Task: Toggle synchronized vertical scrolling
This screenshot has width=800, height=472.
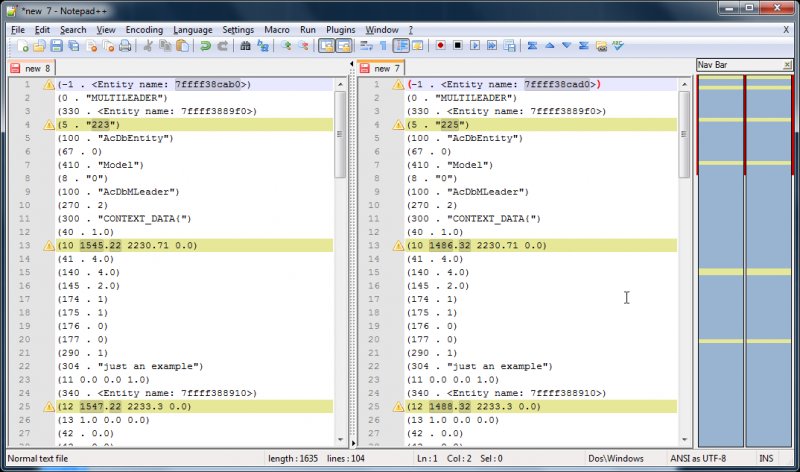Action: pos(327,46)
